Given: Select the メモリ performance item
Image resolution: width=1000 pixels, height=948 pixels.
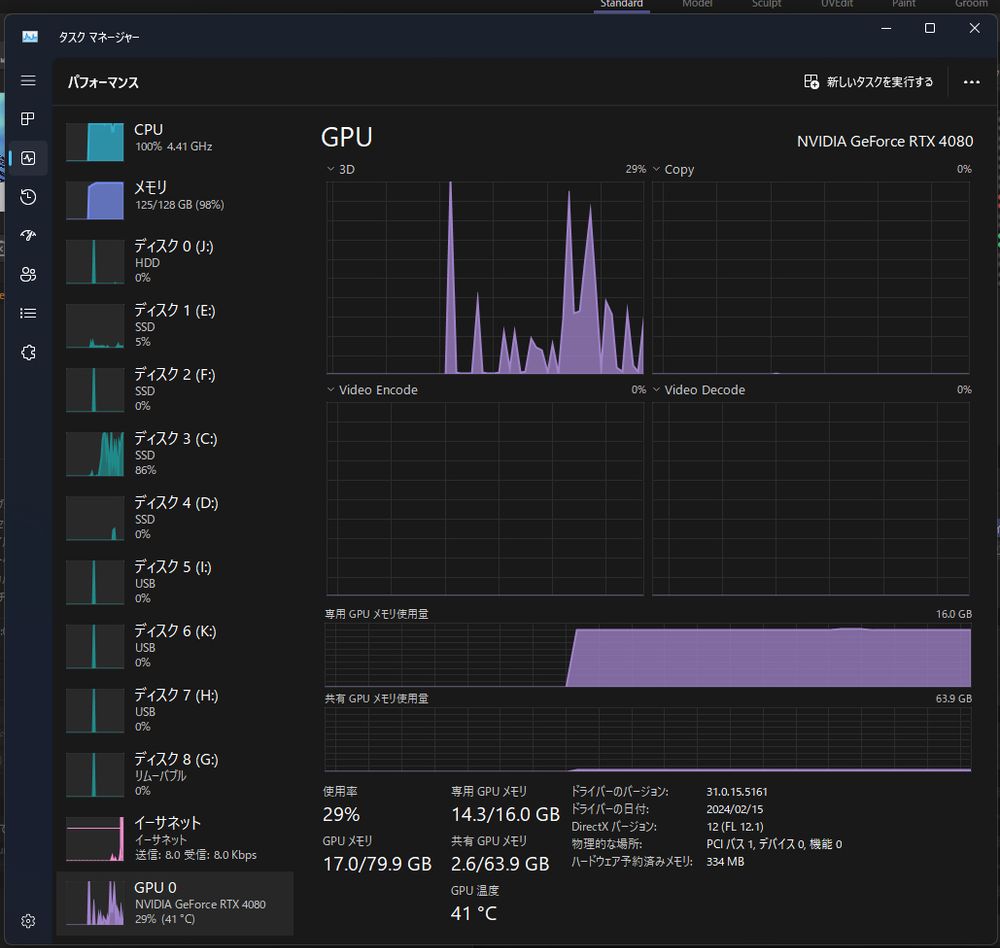Looking at the screenshot, I should click(175, 200).
